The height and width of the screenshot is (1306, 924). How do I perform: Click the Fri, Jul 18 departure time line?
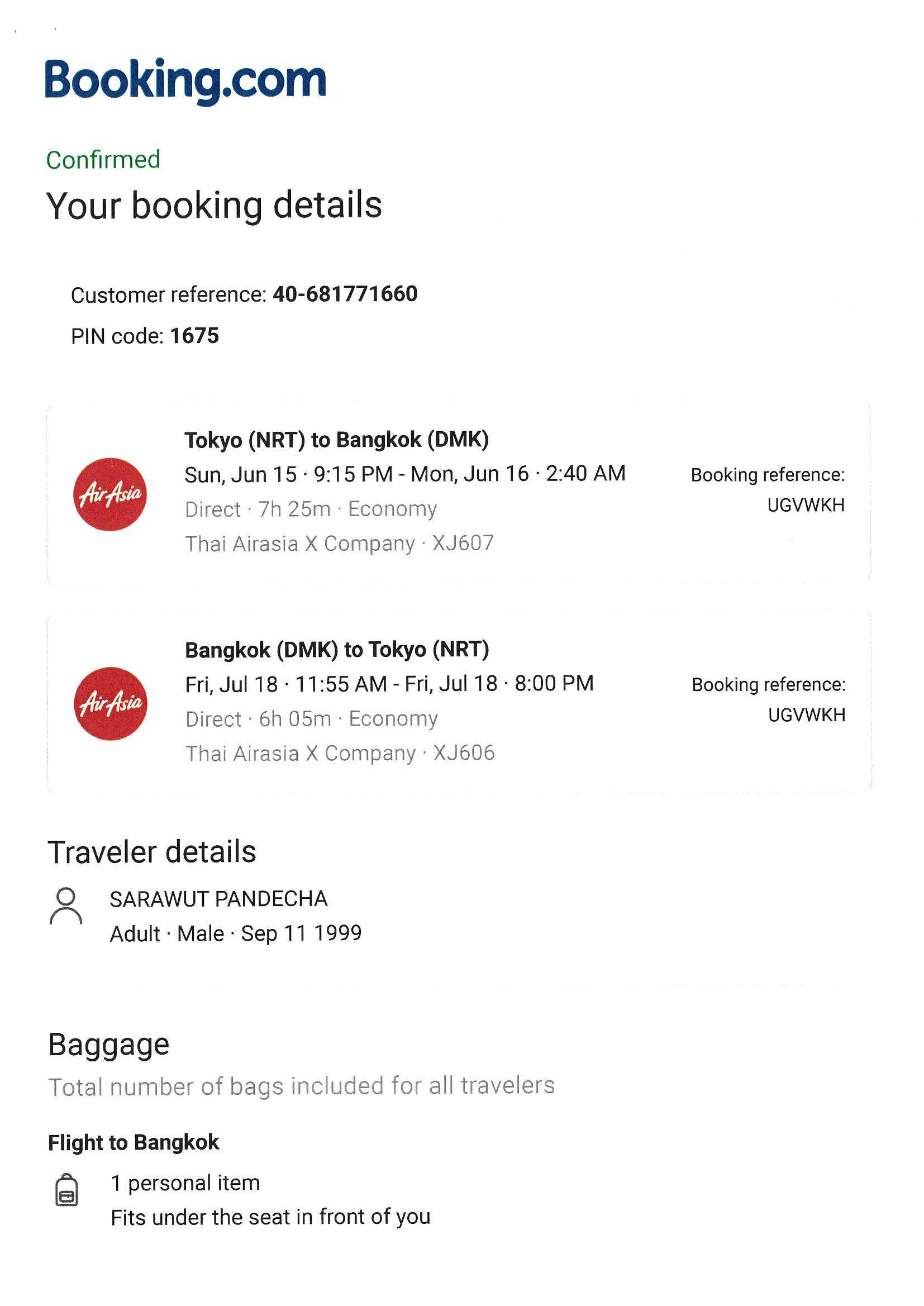click(389, 683)
